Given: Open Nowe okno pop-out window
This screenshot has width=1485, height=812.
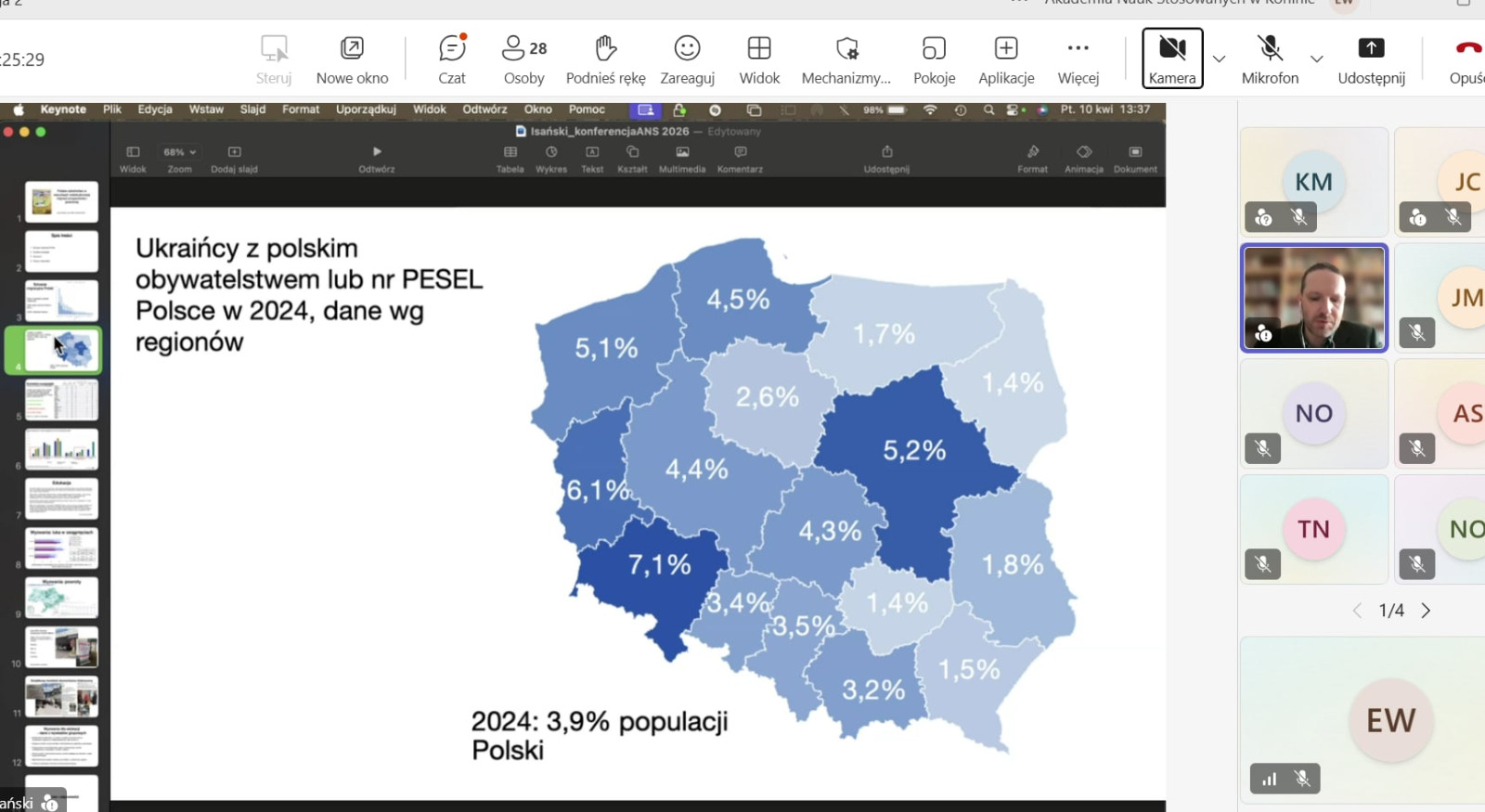Looking at the screenshot, I should coord(352,58).
